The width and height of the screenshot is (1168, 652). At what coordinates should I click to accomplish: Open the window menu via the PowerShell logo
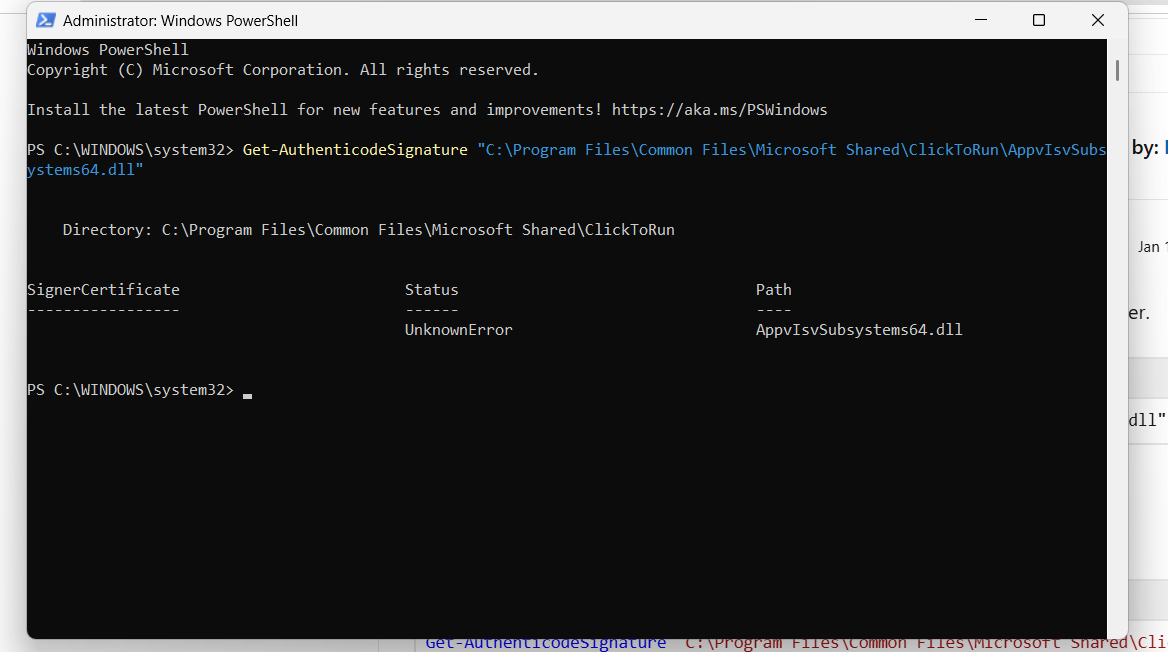point(45,19)
